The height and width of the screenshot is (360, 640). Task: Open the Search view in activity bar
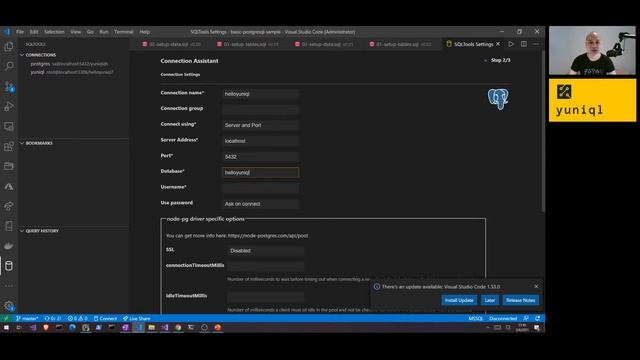coord(9,66)
